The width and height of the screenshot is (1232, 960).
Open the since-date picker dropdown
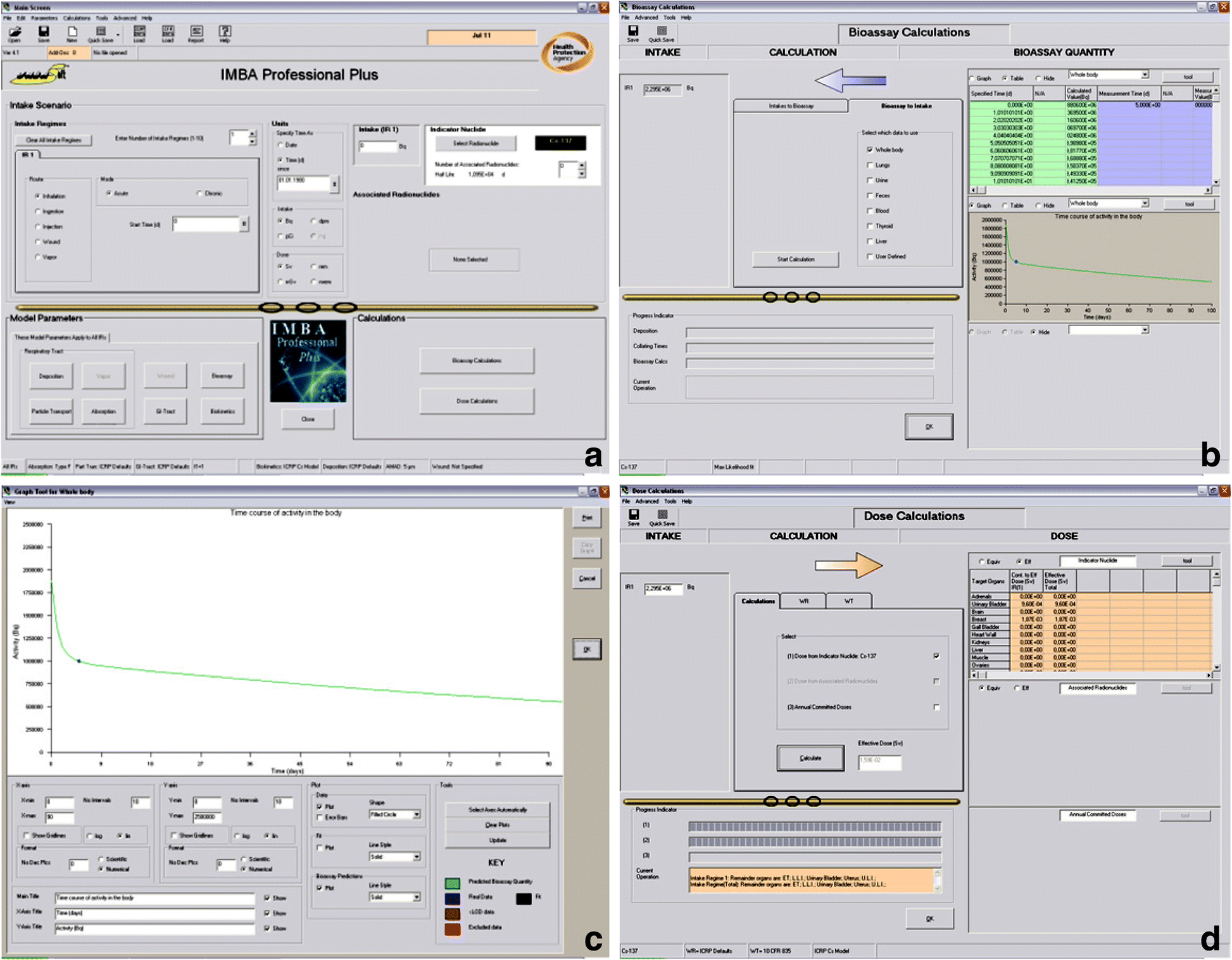[x=334, y=184]
